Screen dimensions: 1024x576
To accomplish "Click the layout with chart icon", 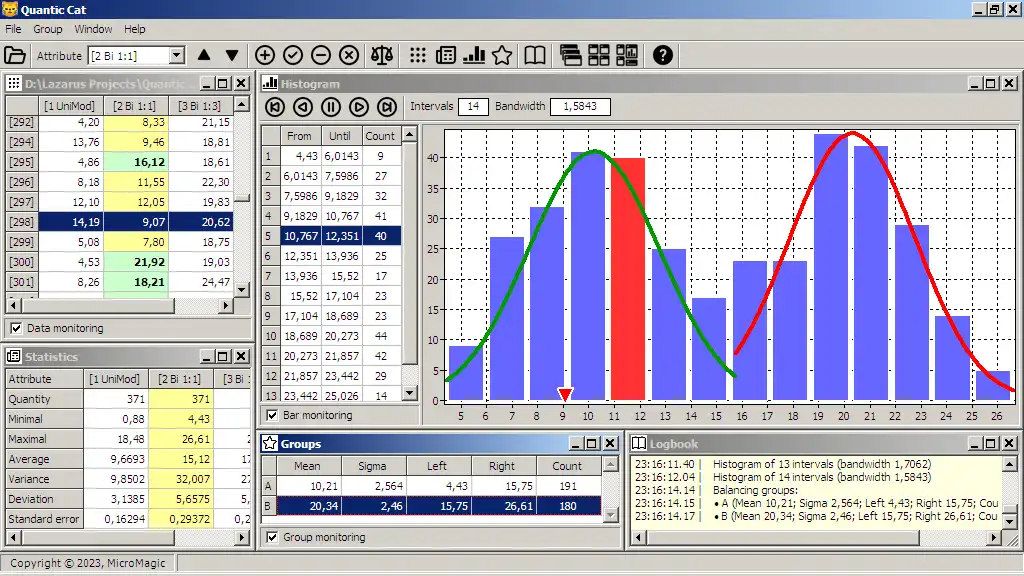I will 626,56.
